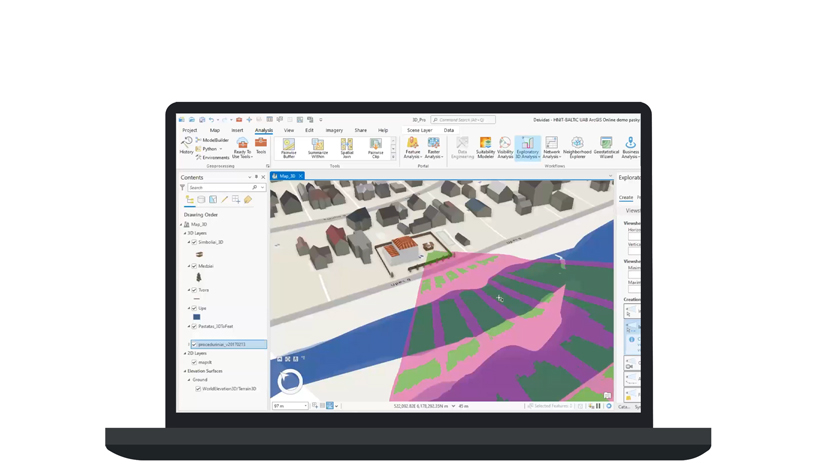Collapse the Elevation Surfaces group

[x=185, y=371]
